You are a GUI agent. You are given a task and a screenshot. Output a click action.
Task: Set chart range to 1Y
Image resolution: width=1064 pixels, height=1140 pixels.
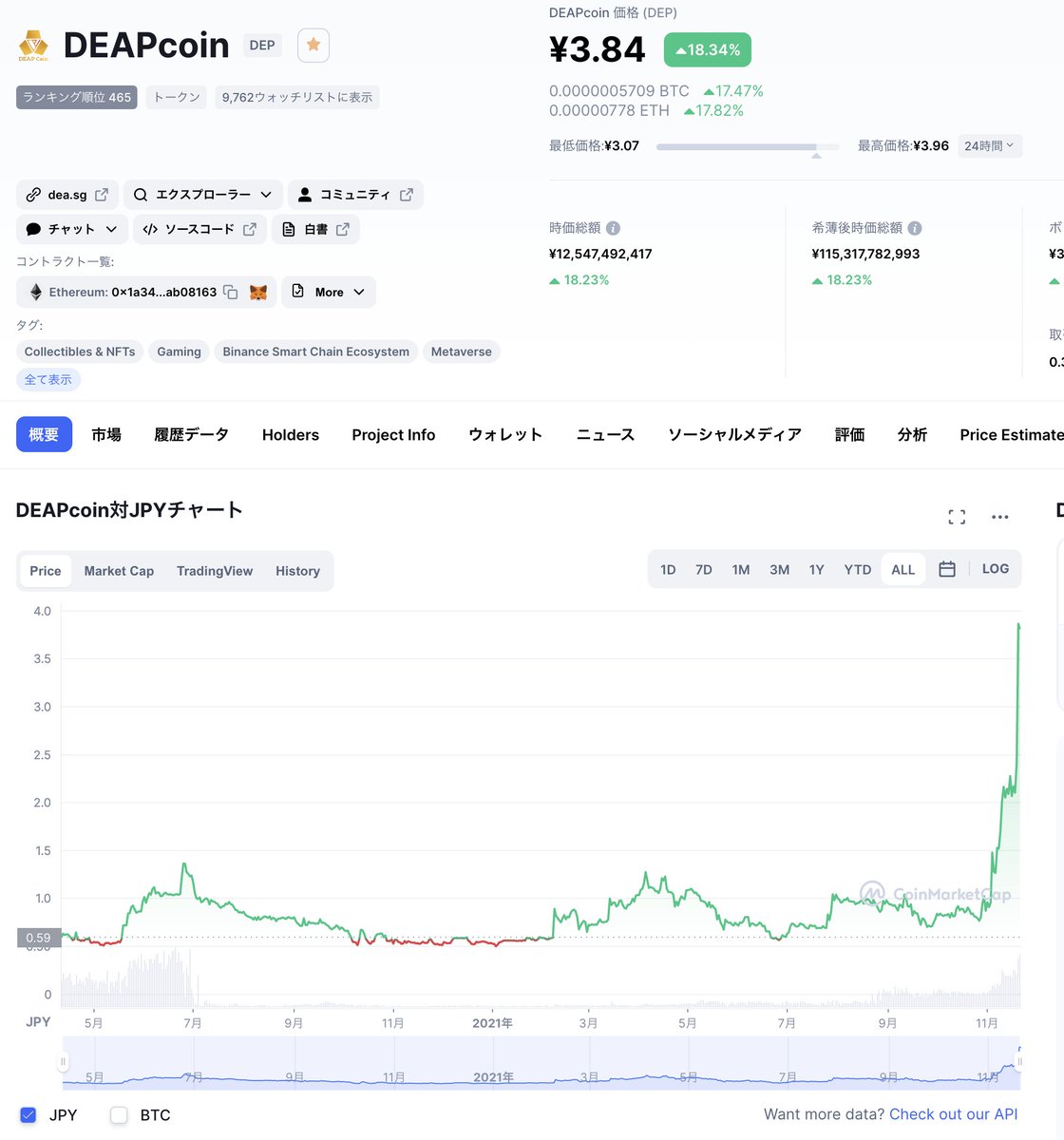tap(817, 569)
